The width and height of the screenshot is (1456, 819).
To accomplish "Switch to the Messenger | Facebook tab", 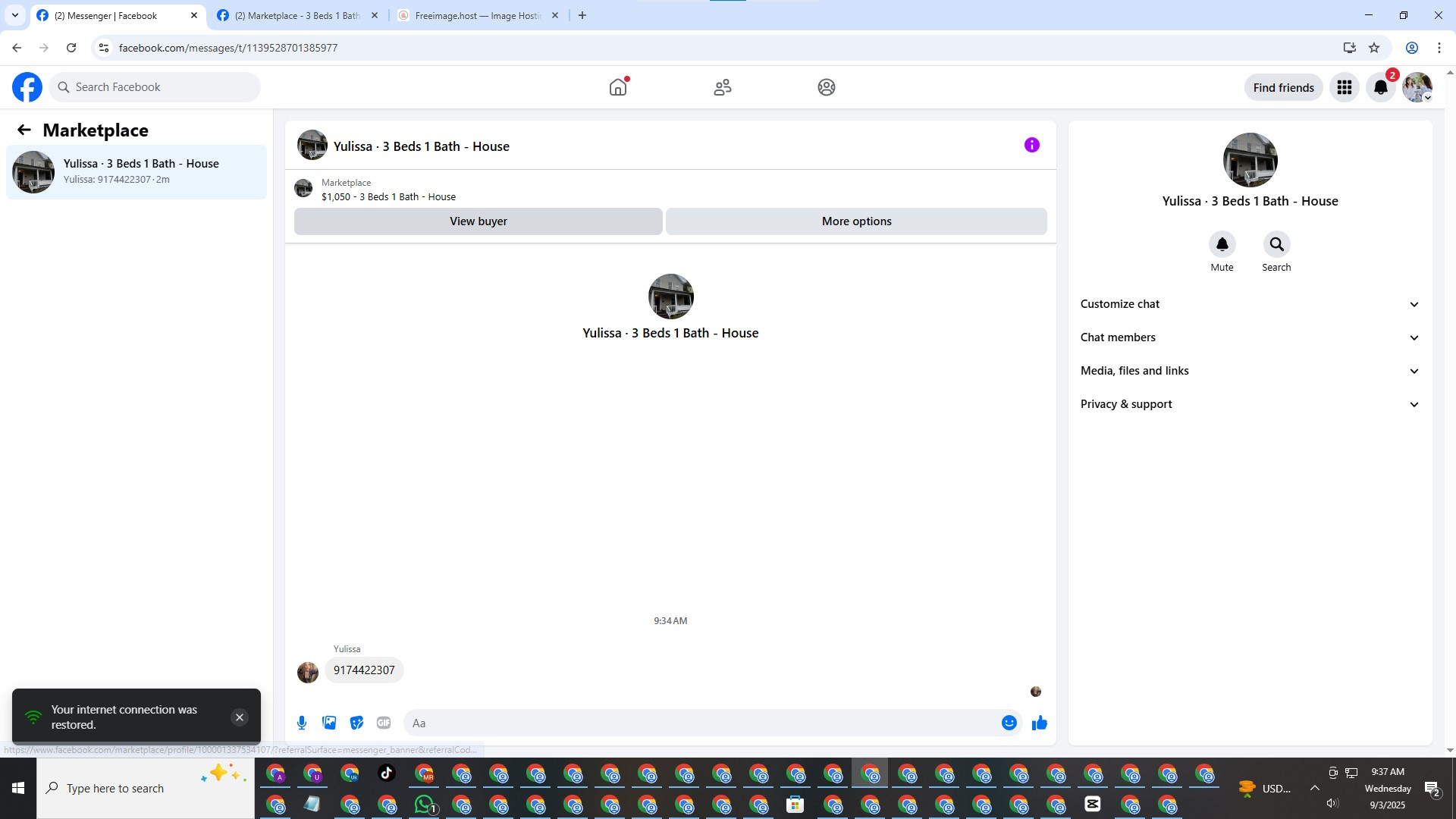I will click(x=118, y=15).
